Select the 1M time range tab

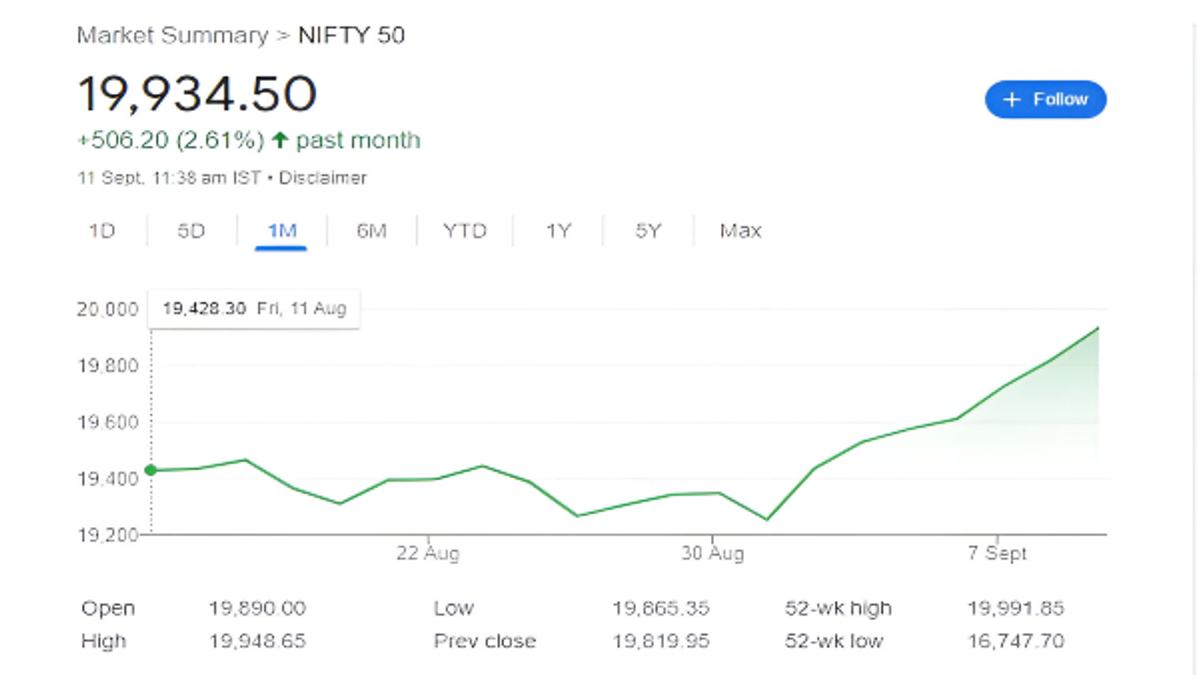point(281,231)
